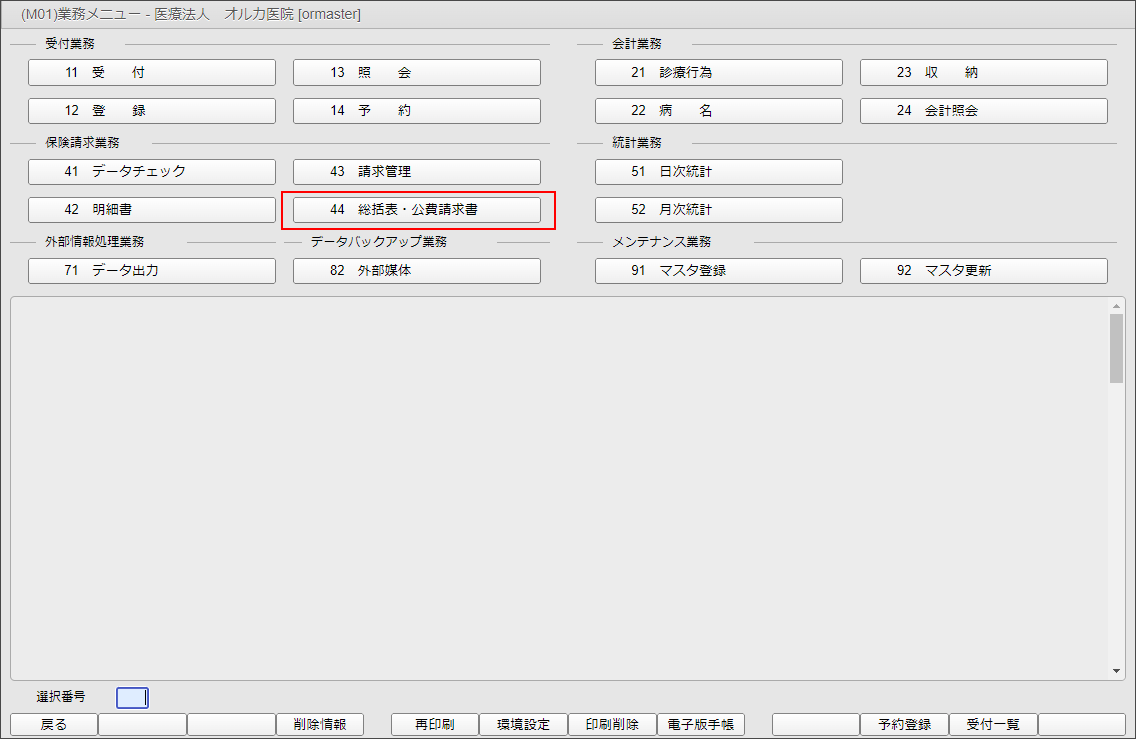Open the 受付一覧 reception list
This screenshot has width=1136, height=739.
coord(992,724)
